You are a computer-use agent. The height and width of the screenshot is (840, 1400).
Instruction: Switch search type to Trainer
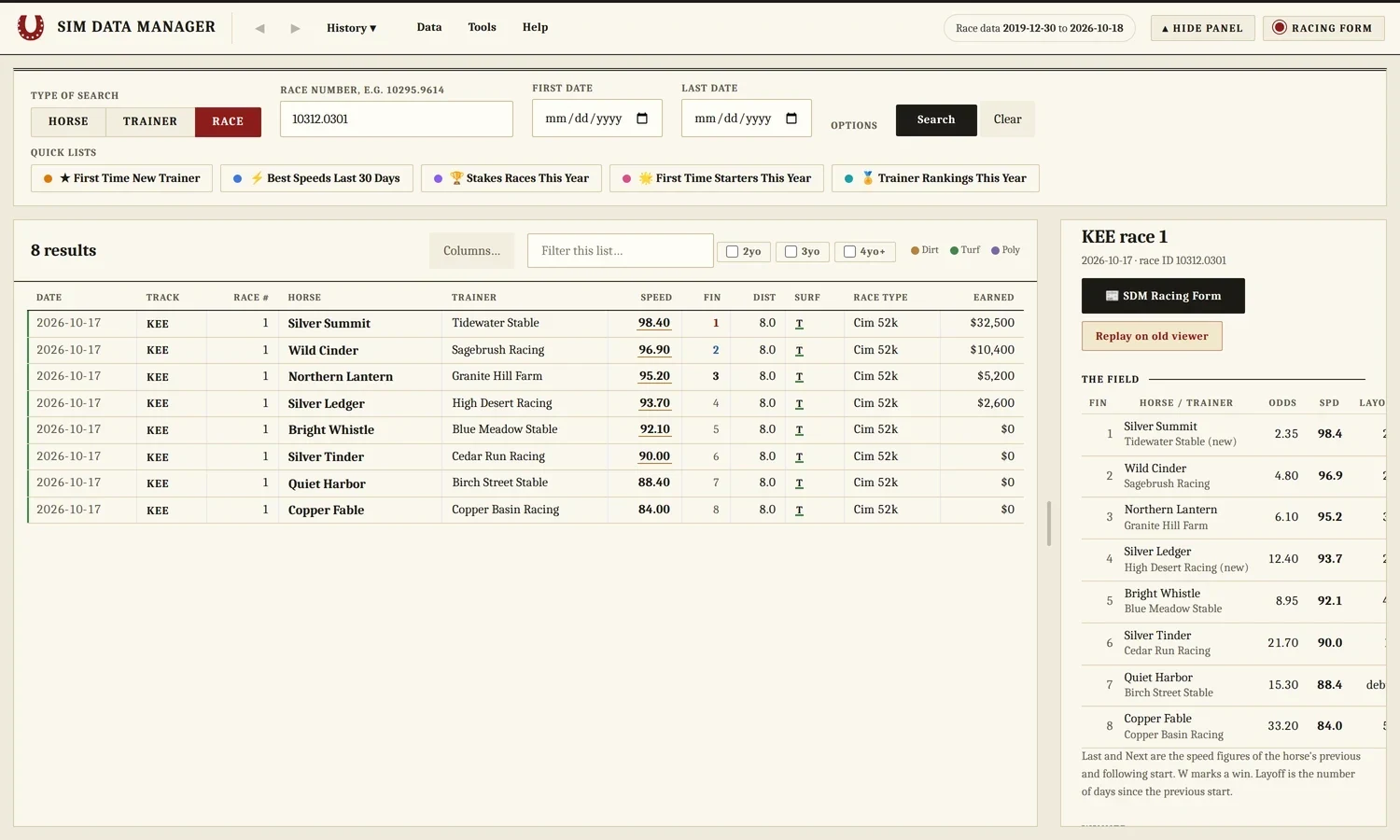(150, 121)
